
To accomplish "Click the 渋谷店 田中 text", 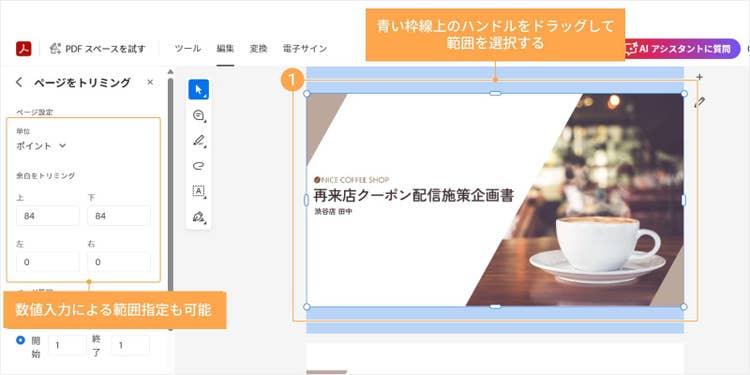I will [x=333, y=211].
